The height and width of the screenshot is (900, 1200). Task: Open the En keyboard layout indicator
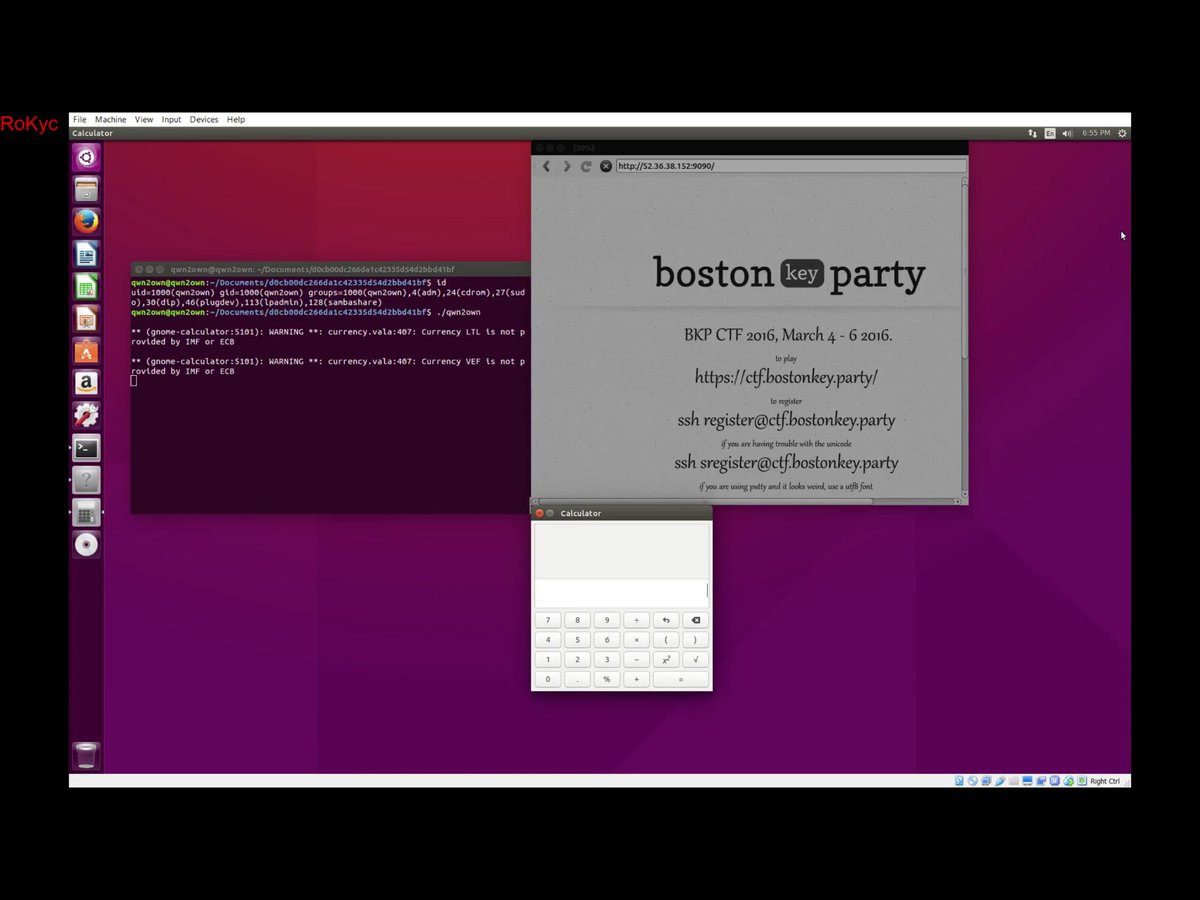coord(1050,133)
